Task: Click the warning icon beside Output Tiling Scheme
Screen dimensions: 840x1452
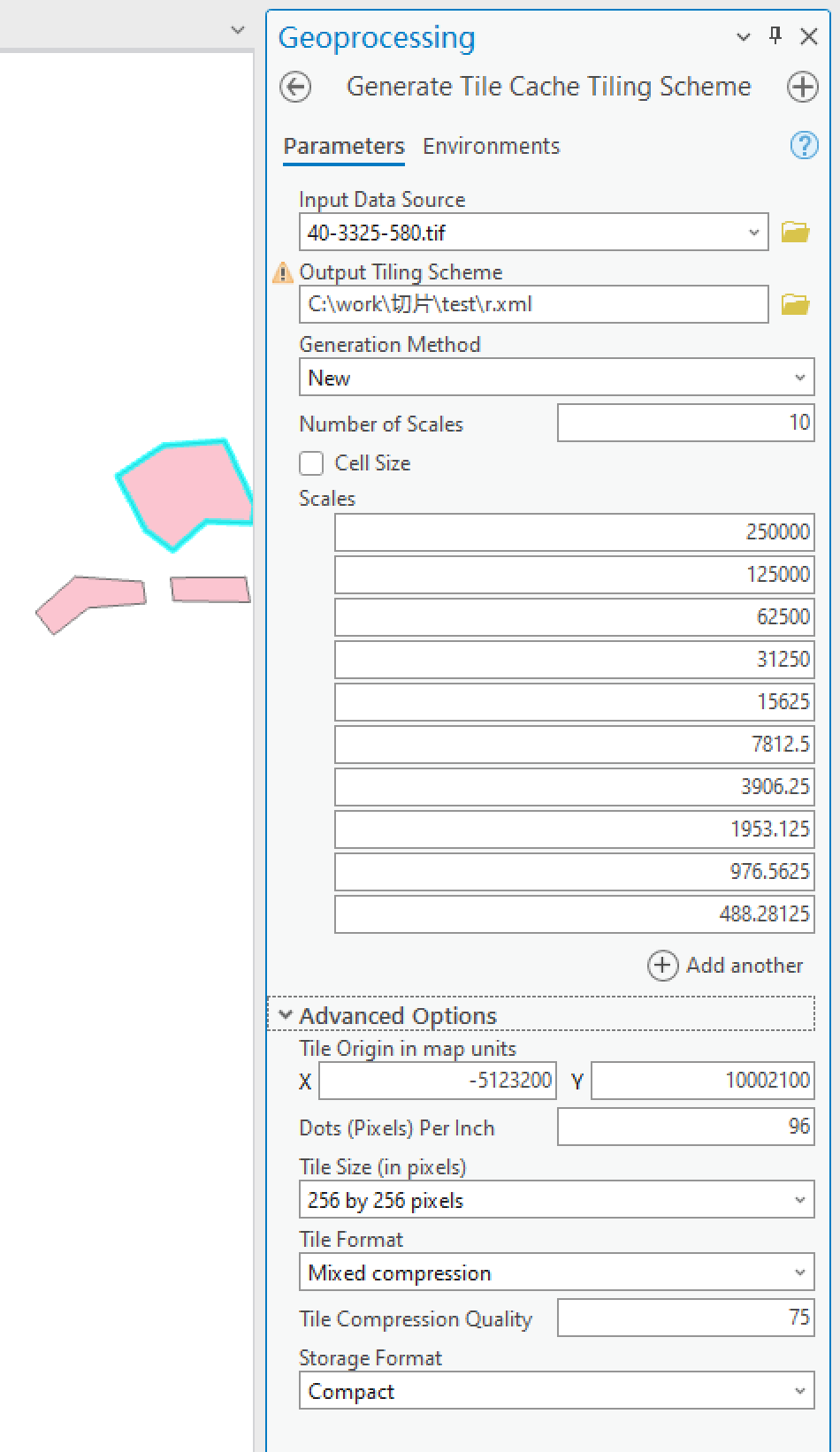Action: click(283, 273)
